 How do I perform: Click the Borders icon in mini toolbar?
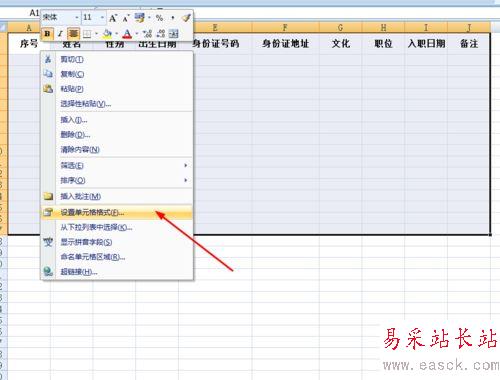(x=87, y=34)
